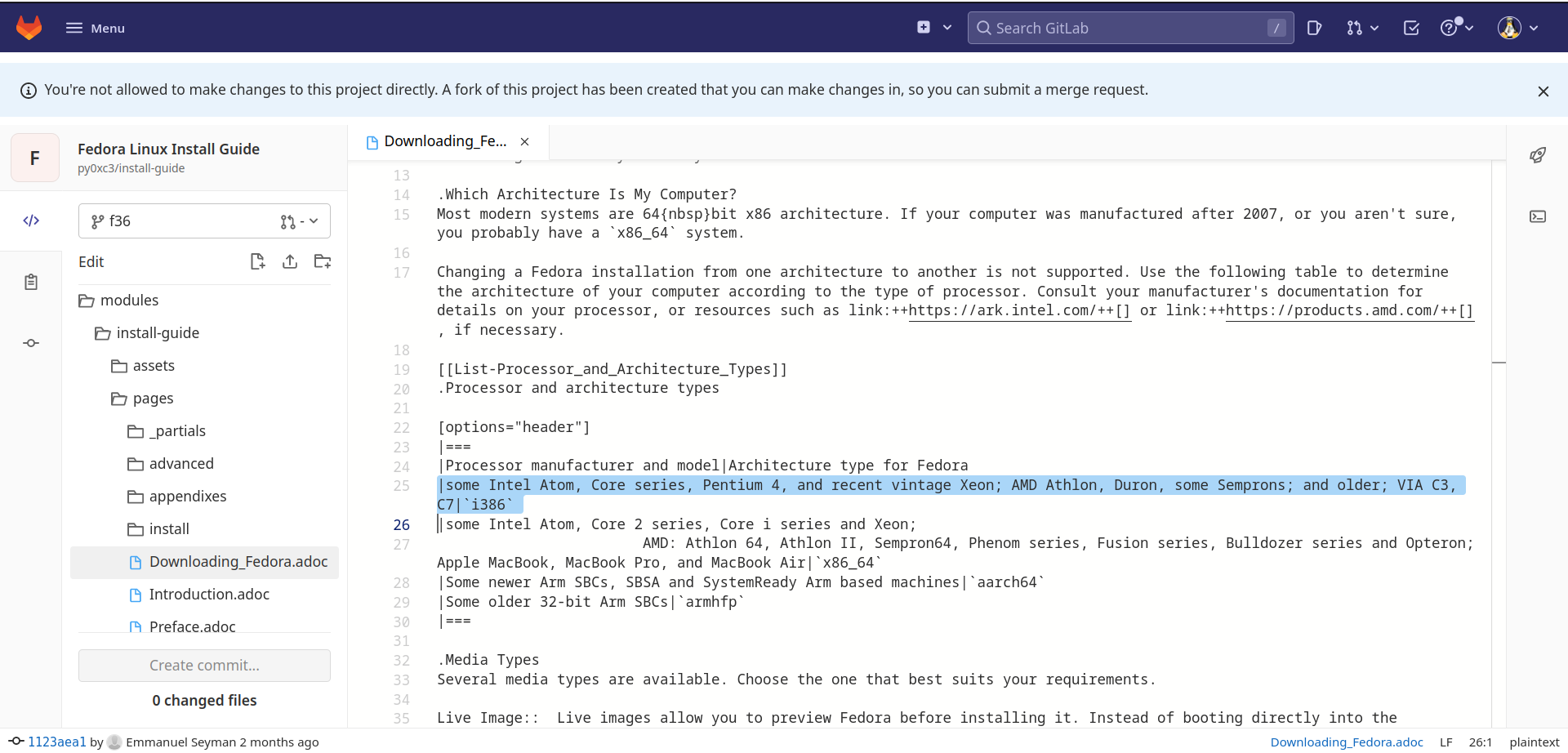Select the Edit code activity icon
The image size is (1568, 753).
coord(31,221)
